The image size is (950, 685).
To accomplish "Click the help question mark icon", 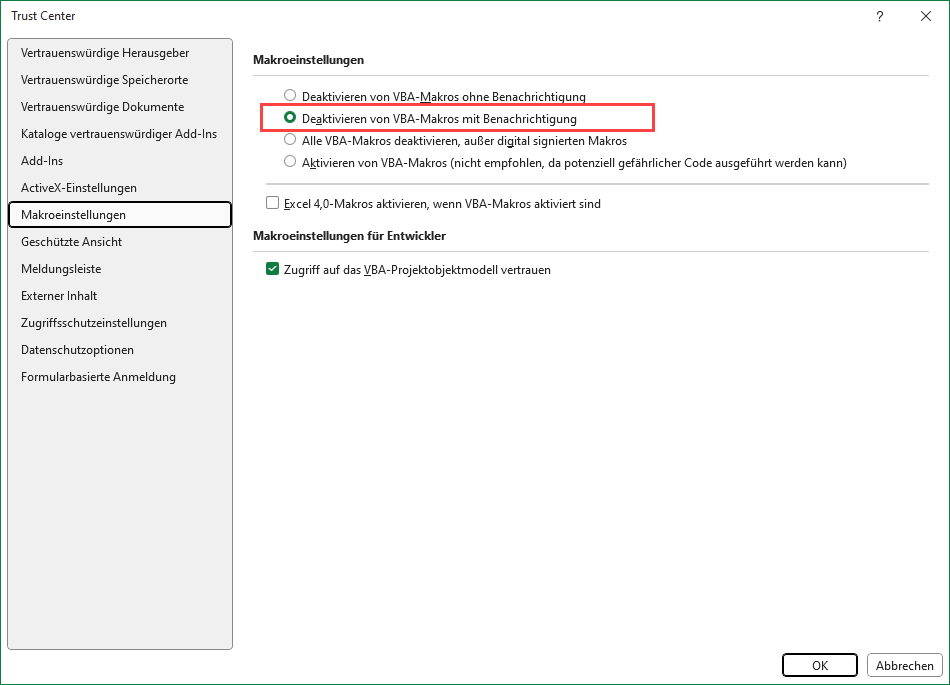I will coord(880,16).
